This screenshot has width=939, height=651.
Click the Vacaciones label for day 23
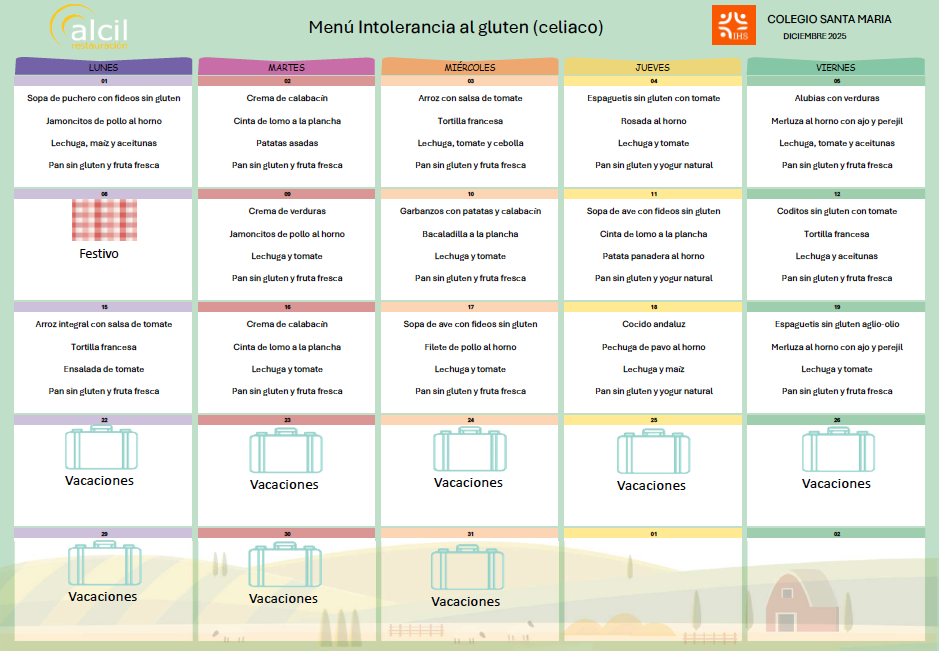coord(284,485)
